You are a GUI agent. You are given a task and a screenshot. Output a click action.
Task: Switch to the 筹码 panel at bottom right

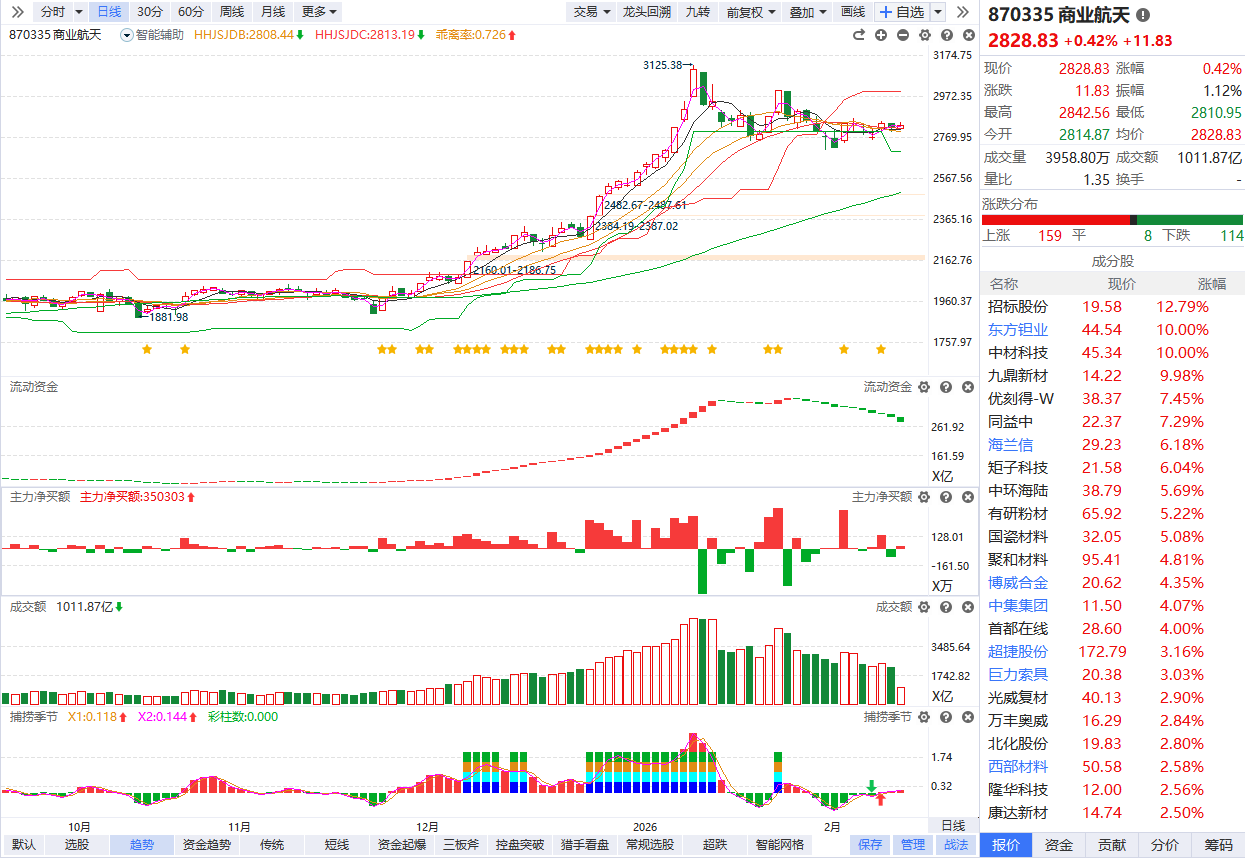pos(1218,845)
